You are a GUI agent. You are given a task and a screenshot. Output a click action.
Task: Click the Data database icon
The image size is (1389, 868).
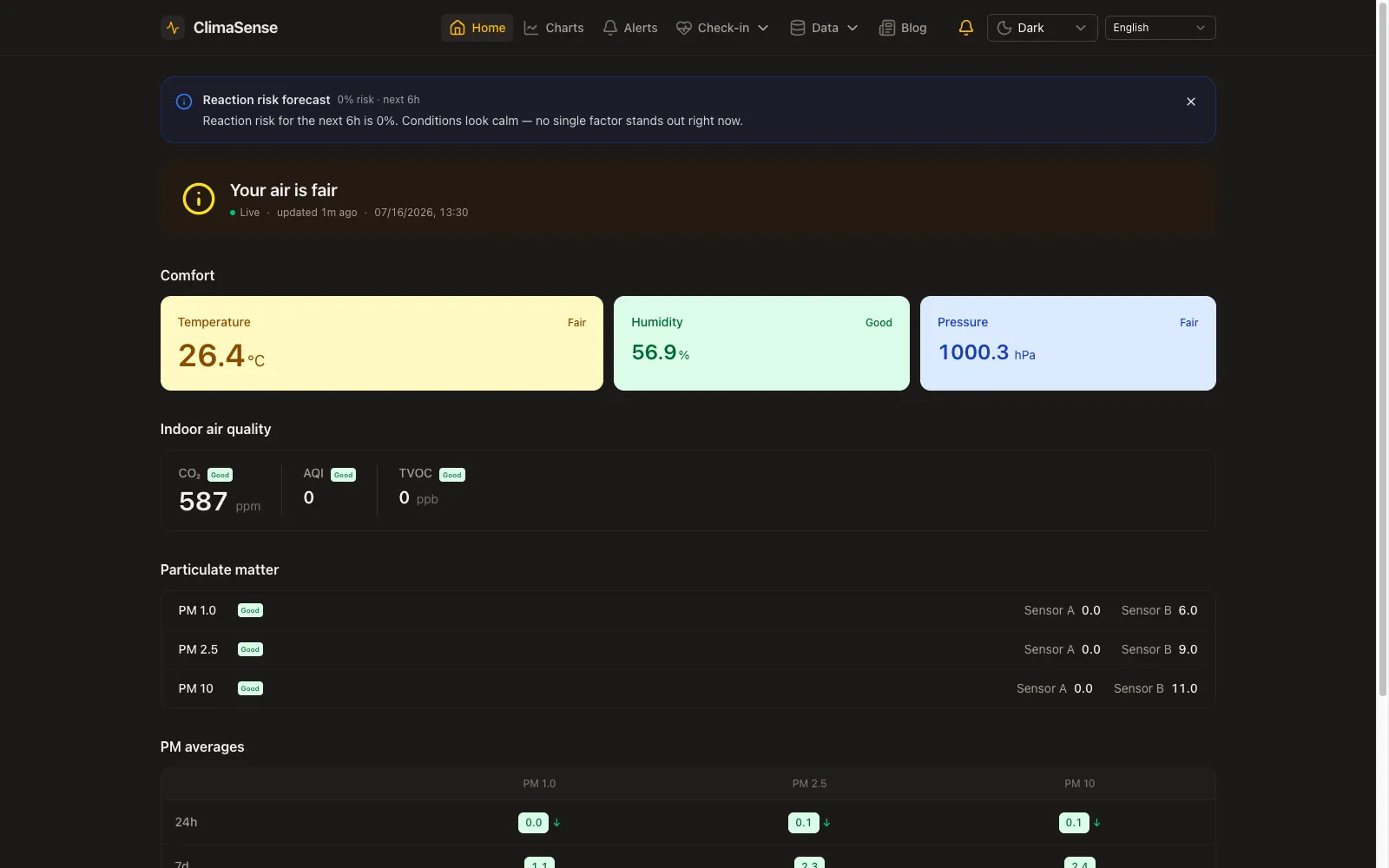(x=798, y=28)
